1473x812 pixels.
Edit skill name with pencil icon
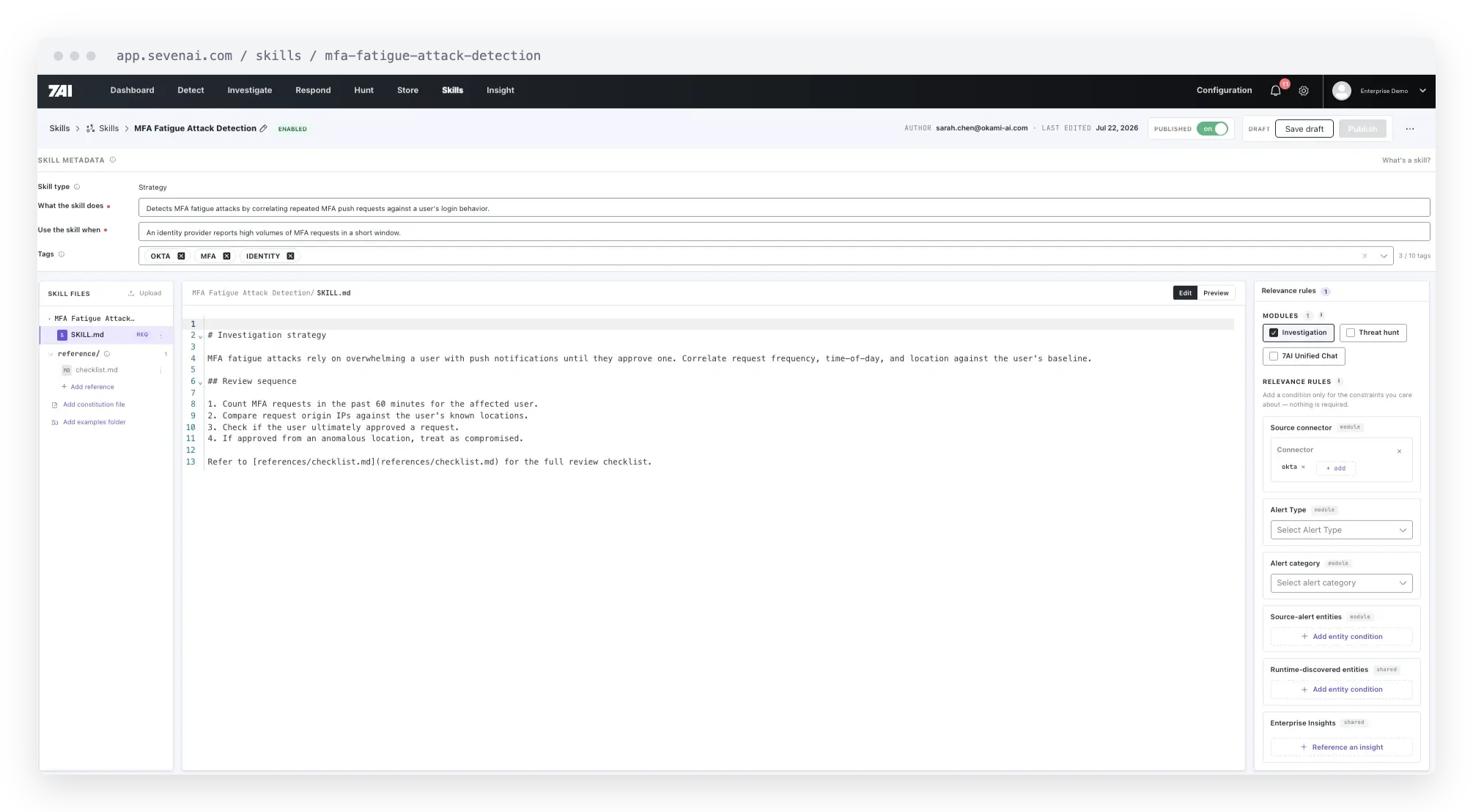click(264, 128)
